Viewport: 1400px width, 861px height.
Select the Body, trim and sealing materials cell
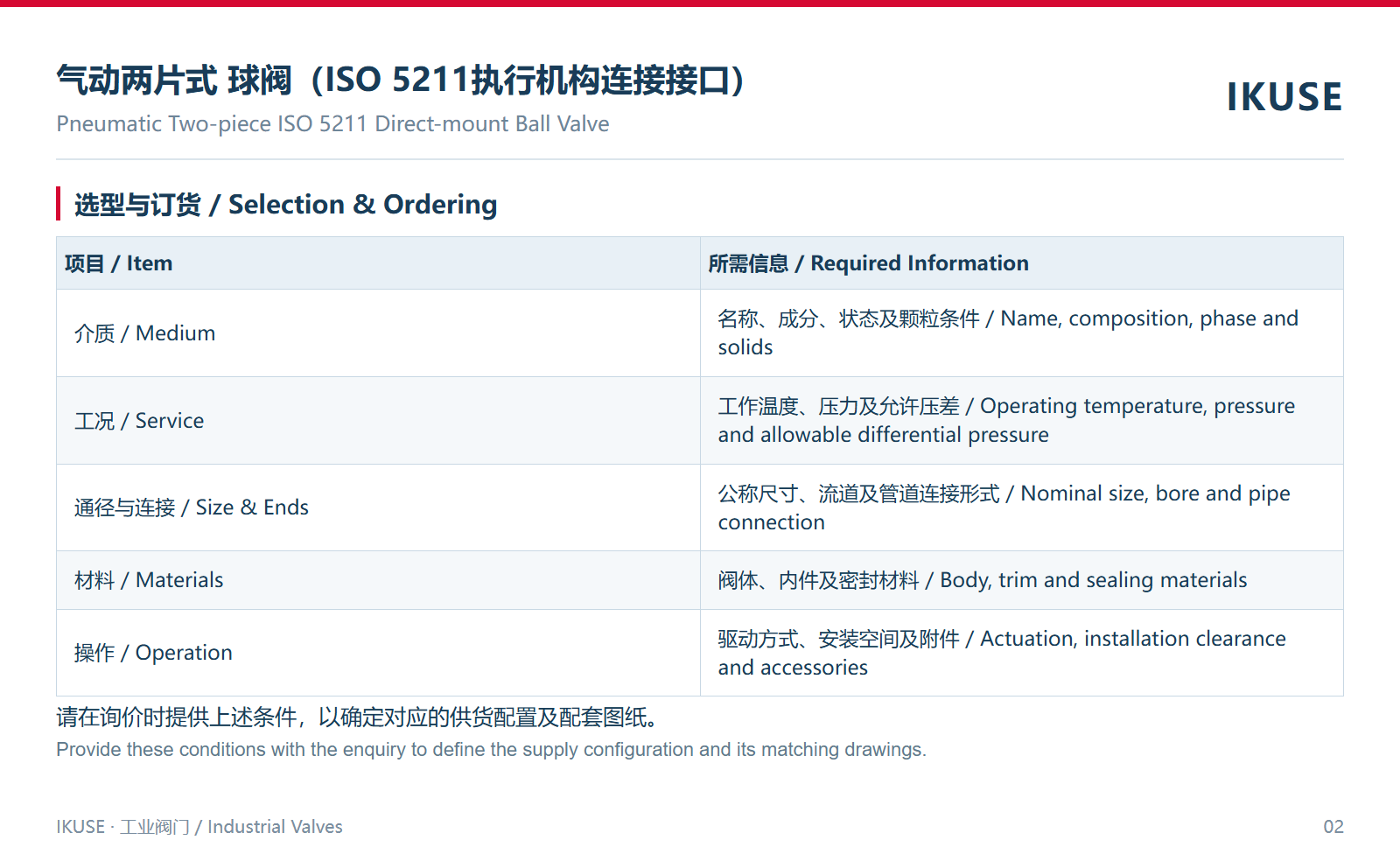coord(1021,580)
